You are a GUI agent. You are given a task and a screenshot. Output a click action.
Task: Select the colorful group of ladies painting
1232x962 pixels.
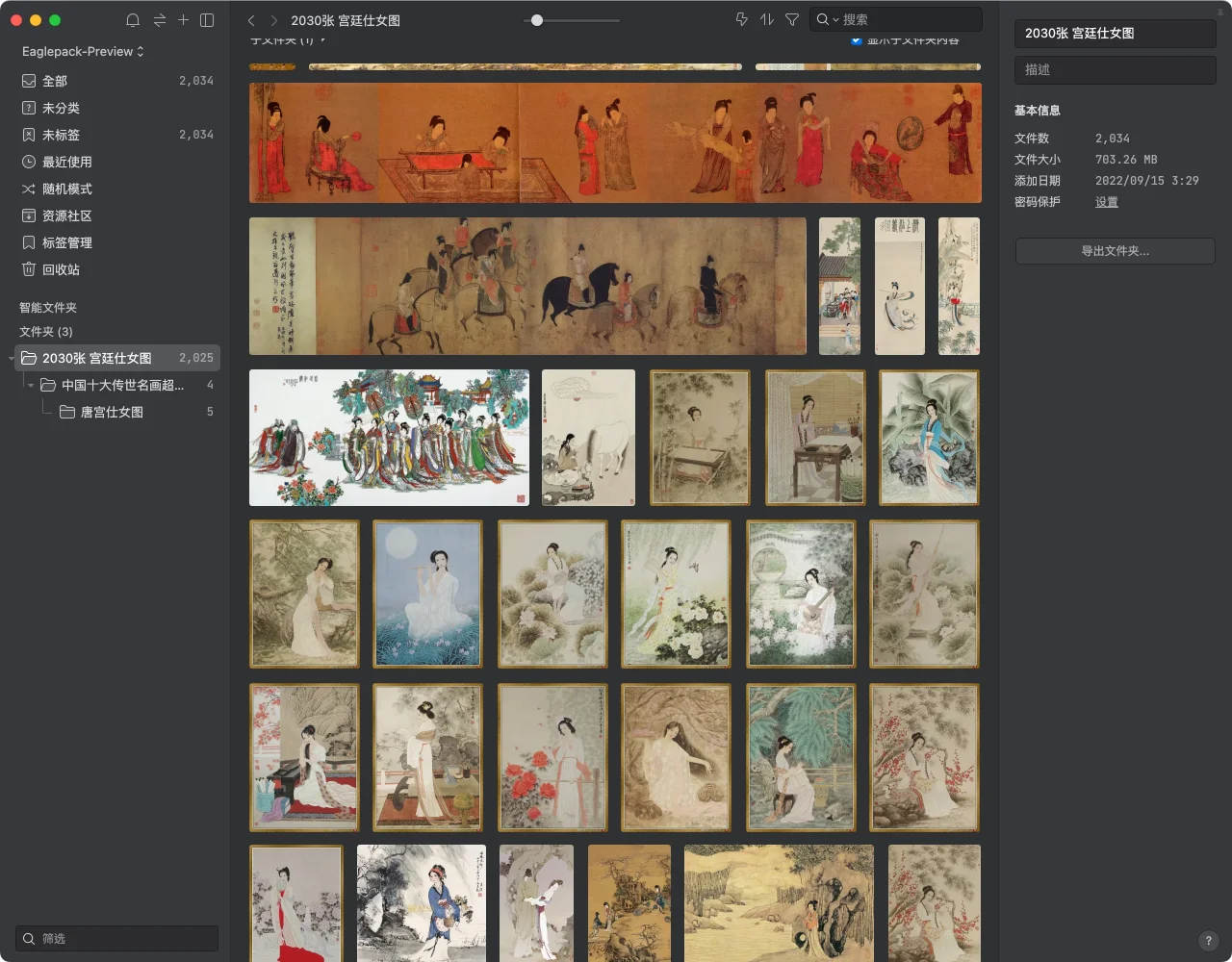[389, 438]
